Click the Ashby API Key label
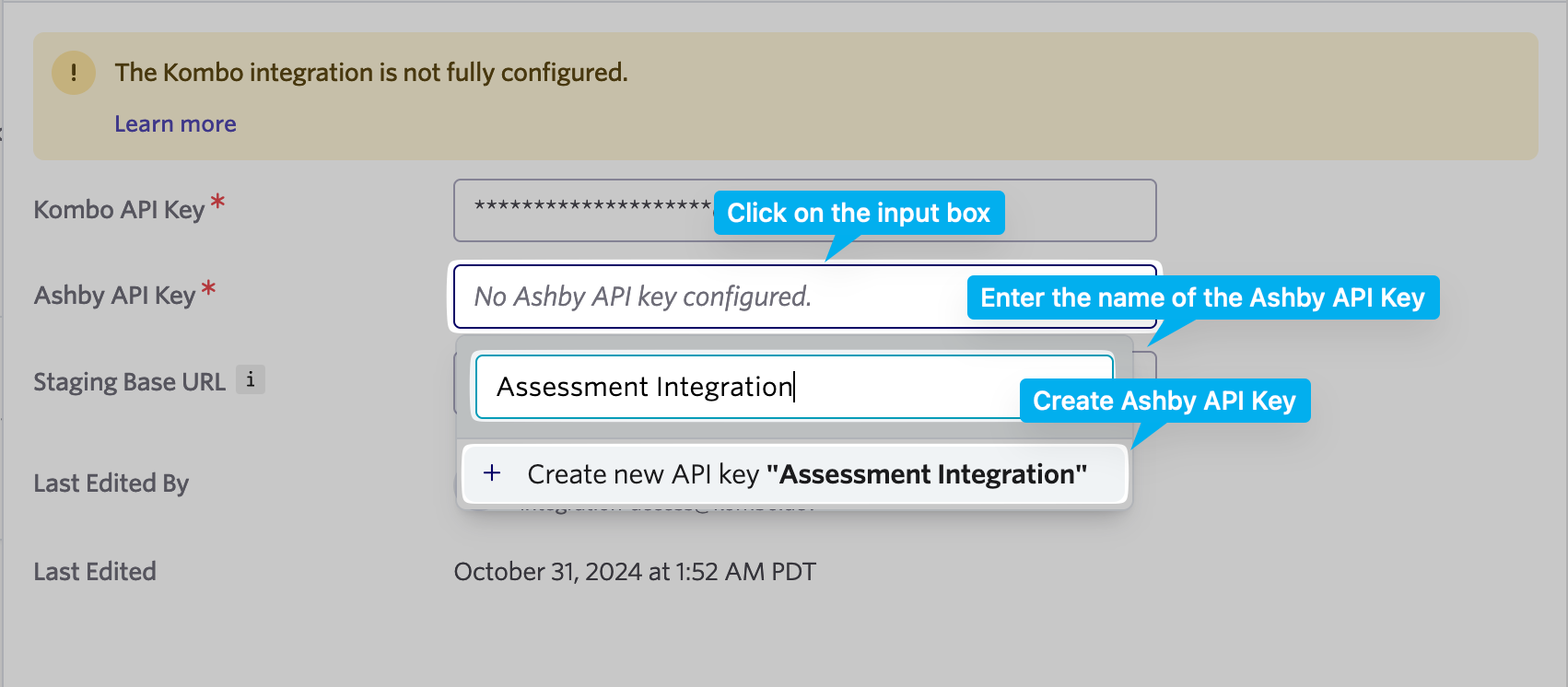Screen dimensions: 1568x687 [x=115, y=296]
